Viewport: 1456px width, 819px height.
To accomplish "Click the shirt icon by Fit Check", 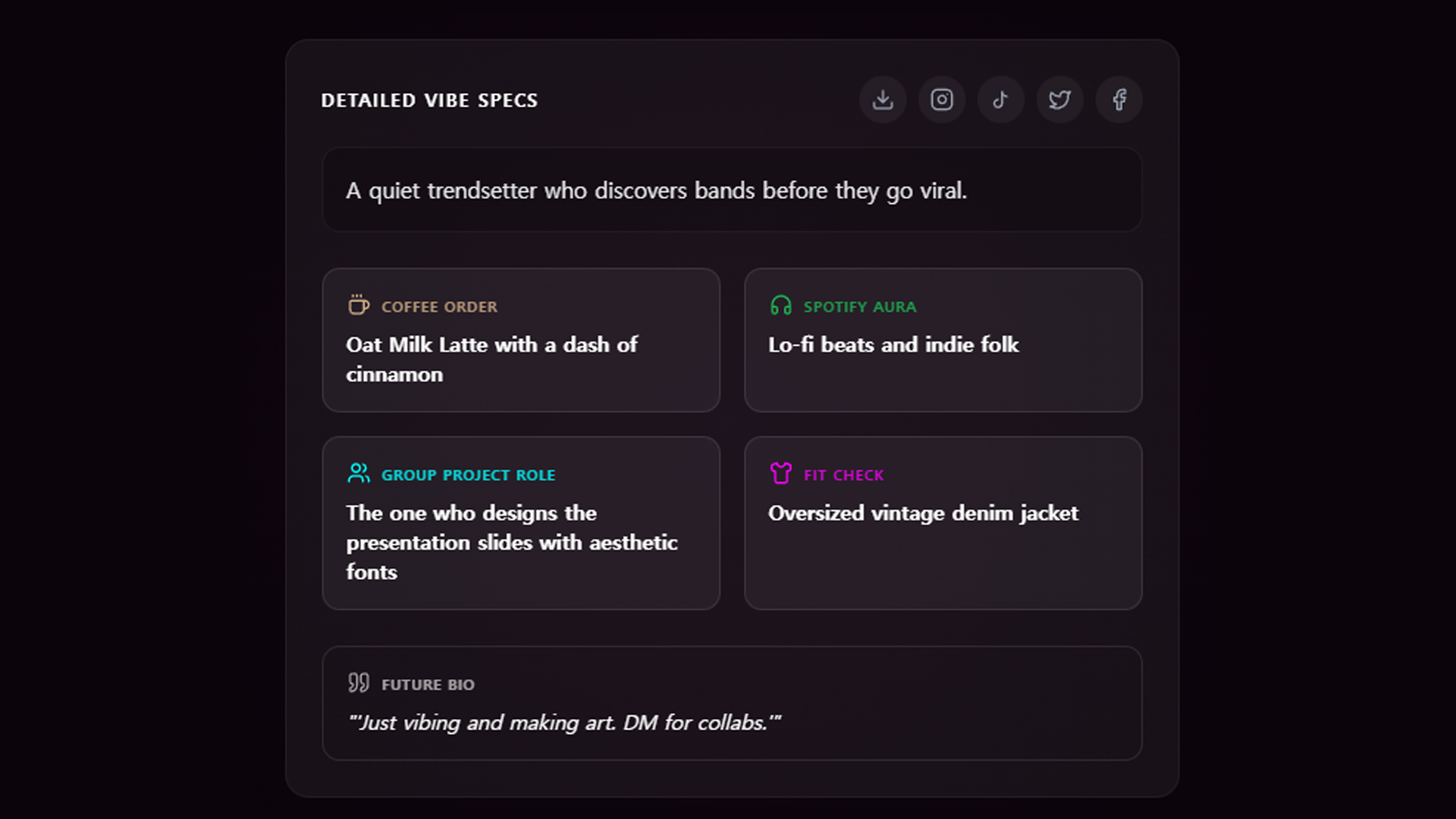I will pos(781,473).
